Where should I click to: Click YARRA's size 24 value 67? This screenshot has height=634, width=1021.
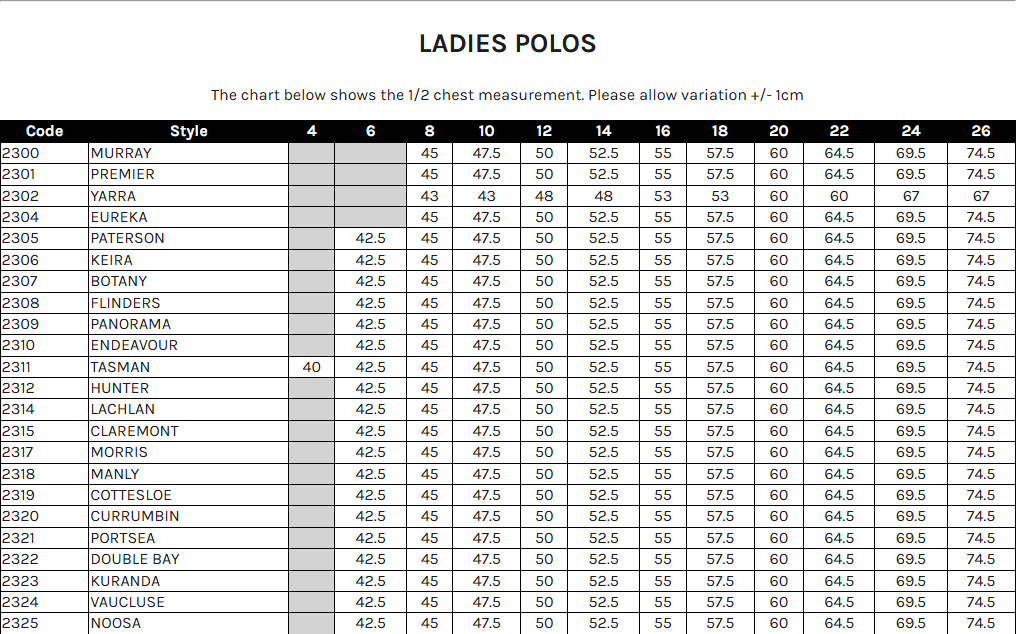[x=910, y=196]
